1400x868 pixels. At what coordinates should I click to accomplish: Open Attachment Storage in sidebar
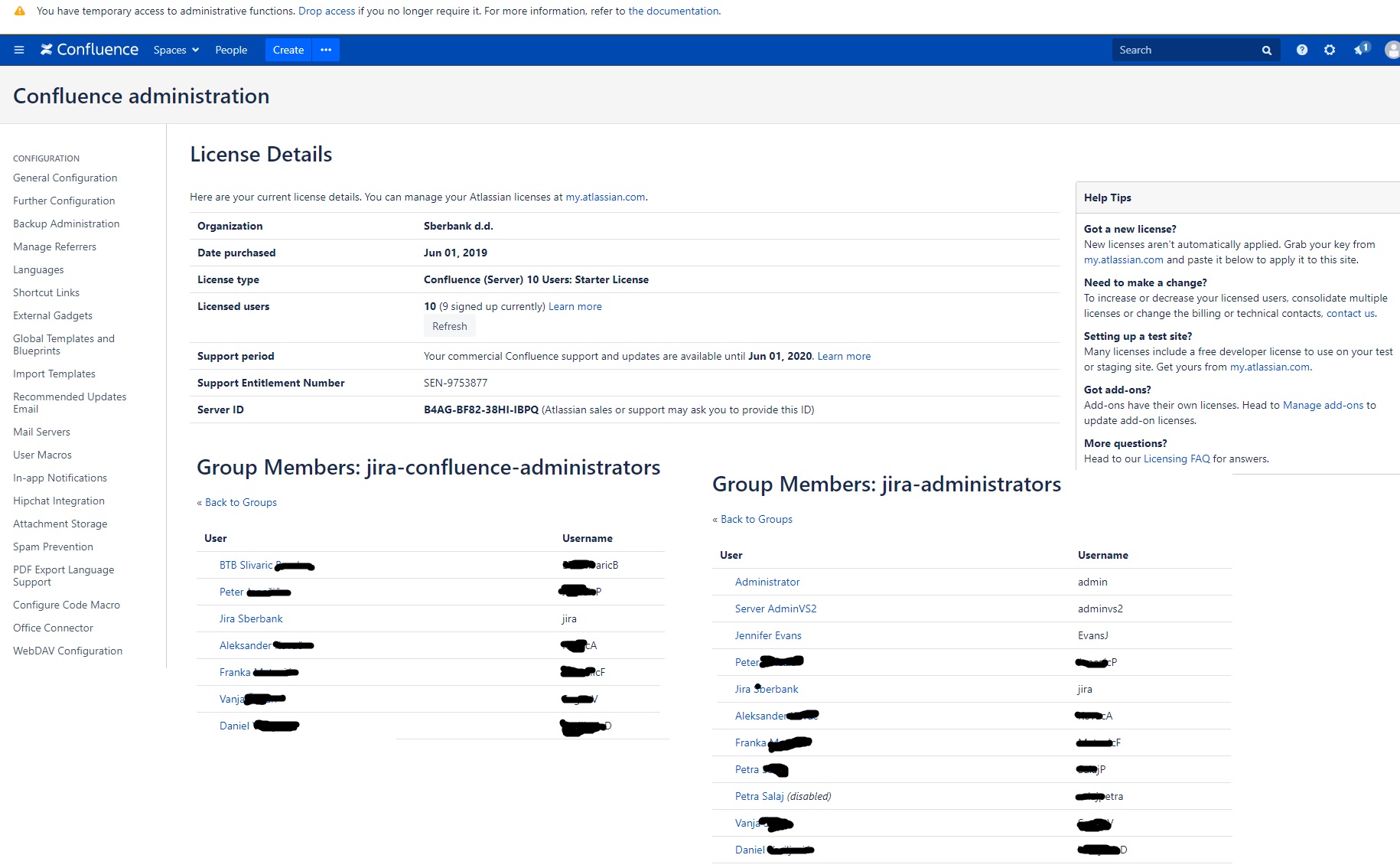(x=60, y=524)
